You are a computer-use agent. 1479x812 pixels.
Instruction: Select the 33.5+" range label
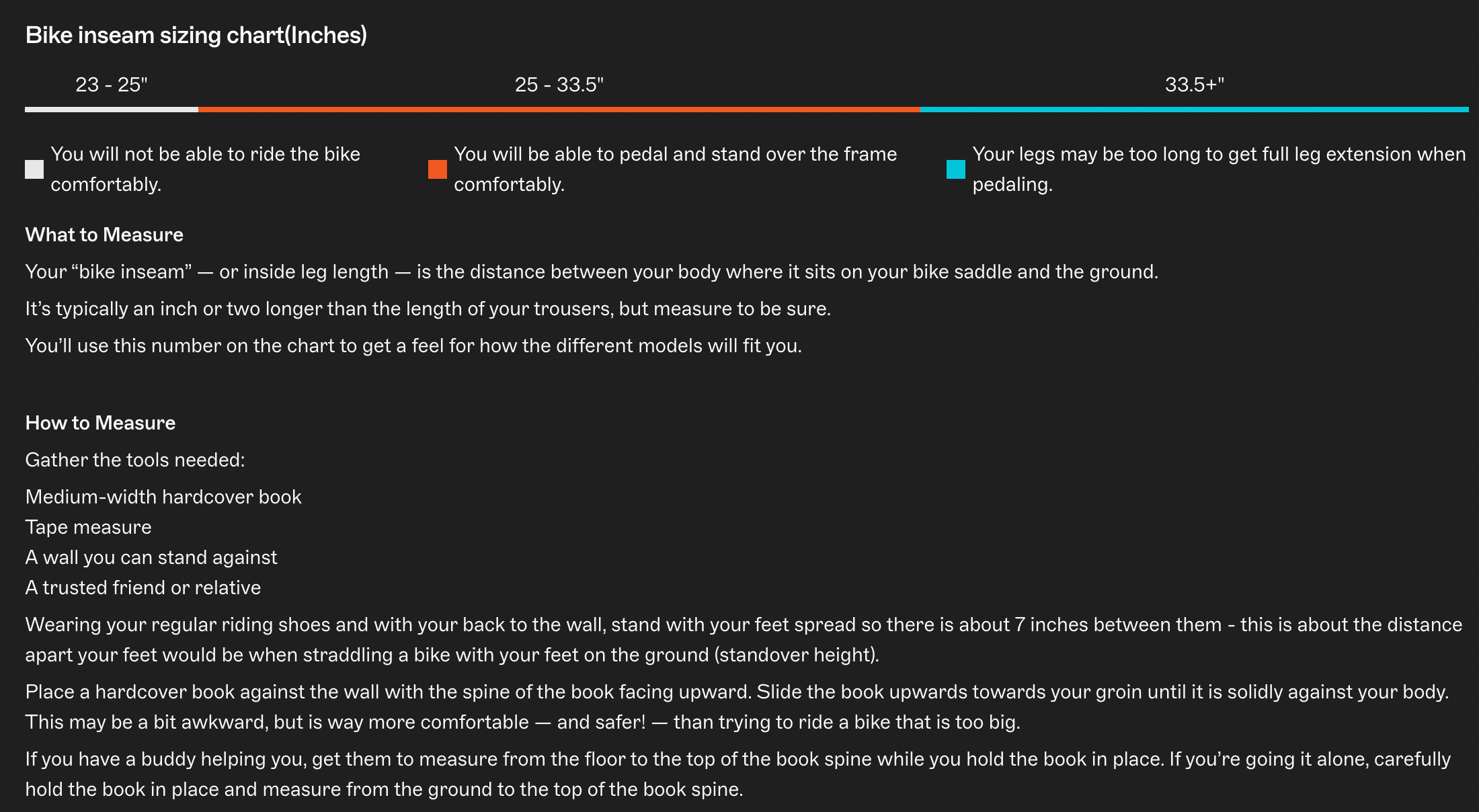pos(1195,85)
